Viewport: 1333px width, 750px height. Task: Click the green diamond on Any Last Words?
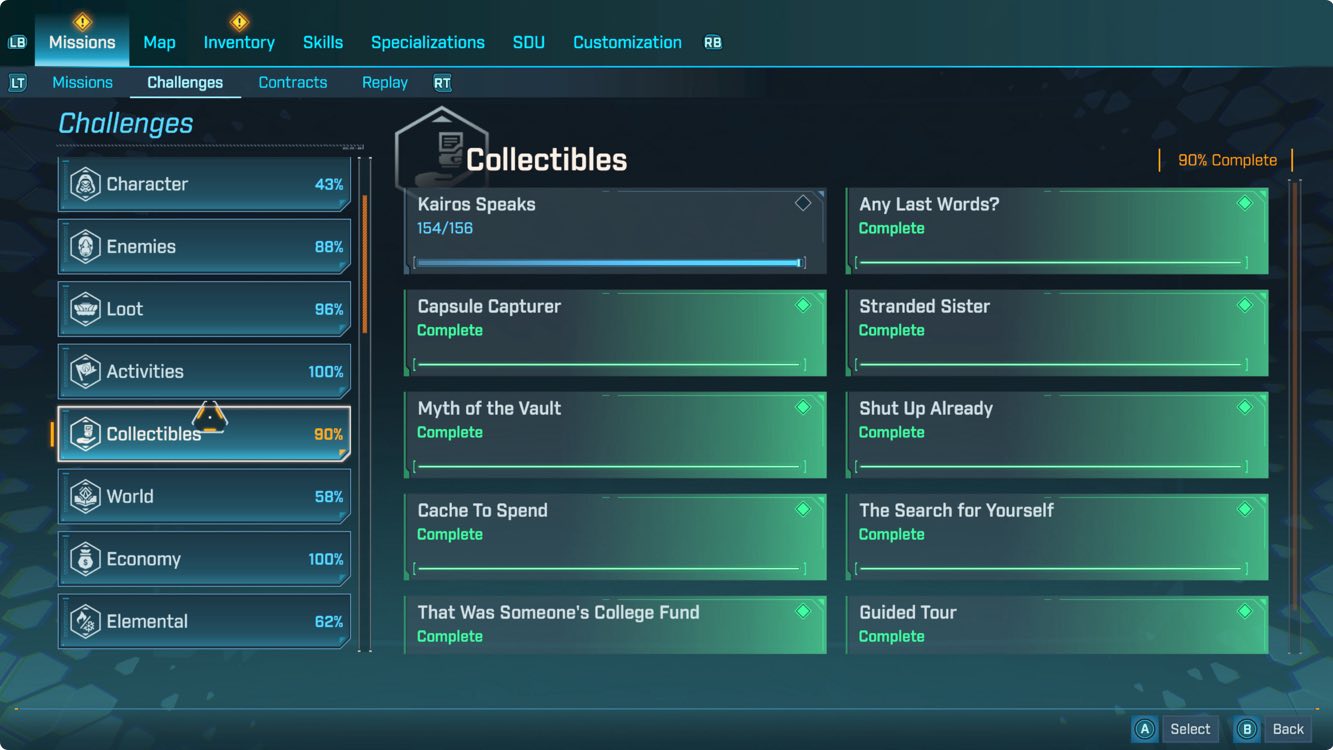pos(1245,203)
